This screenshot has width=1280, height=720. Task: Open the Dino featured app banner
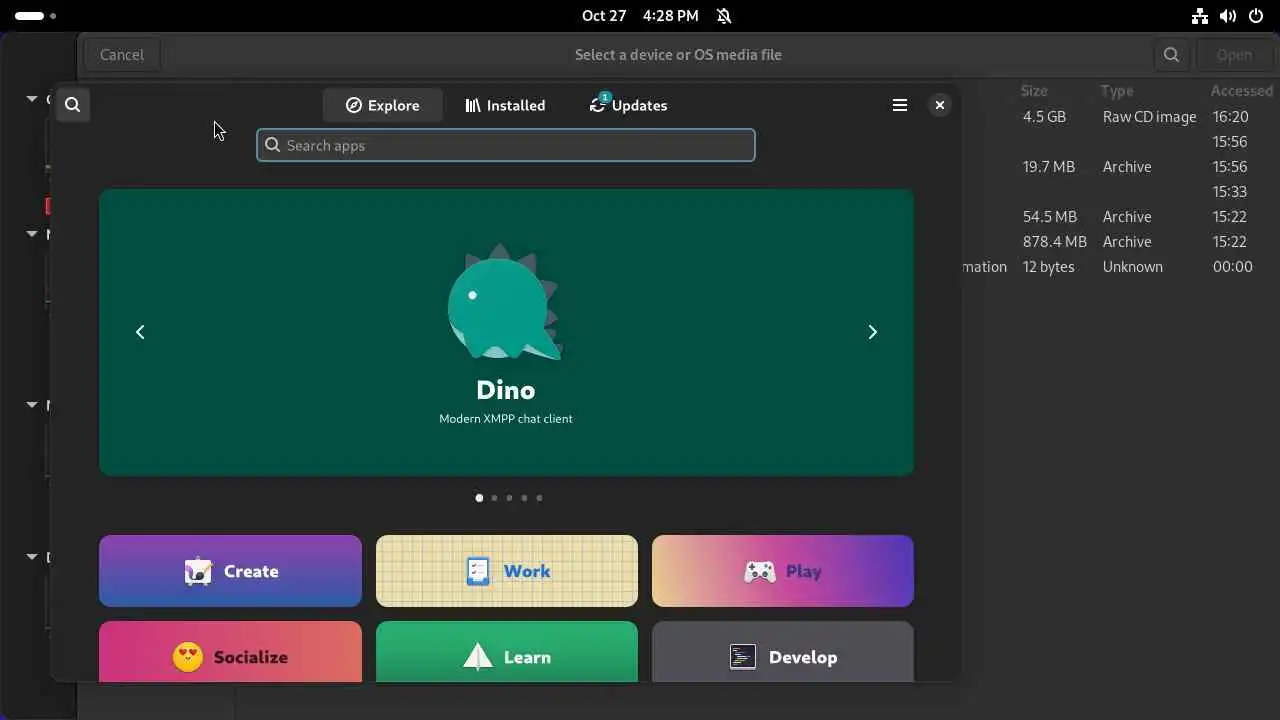(x=506, y=332)
